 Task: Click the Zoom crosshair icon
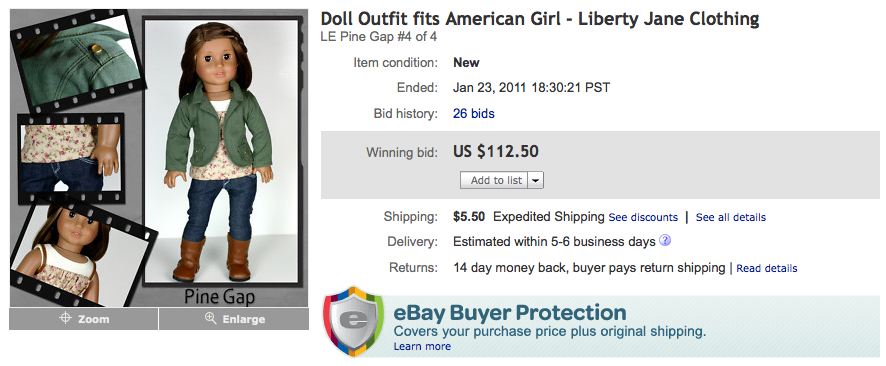click(65, 319)
